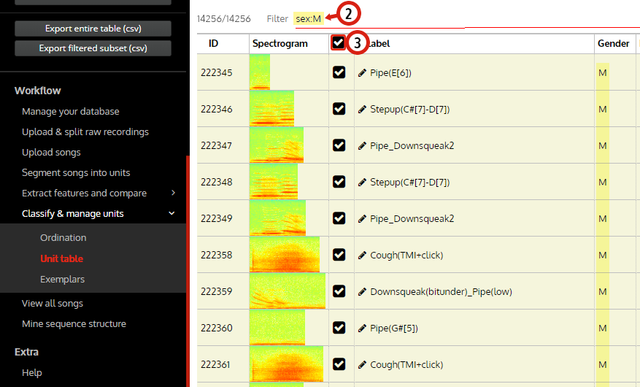This screenshot has width=640, height=387.
Task: Open the Ordination view
Action: point(63,238)
